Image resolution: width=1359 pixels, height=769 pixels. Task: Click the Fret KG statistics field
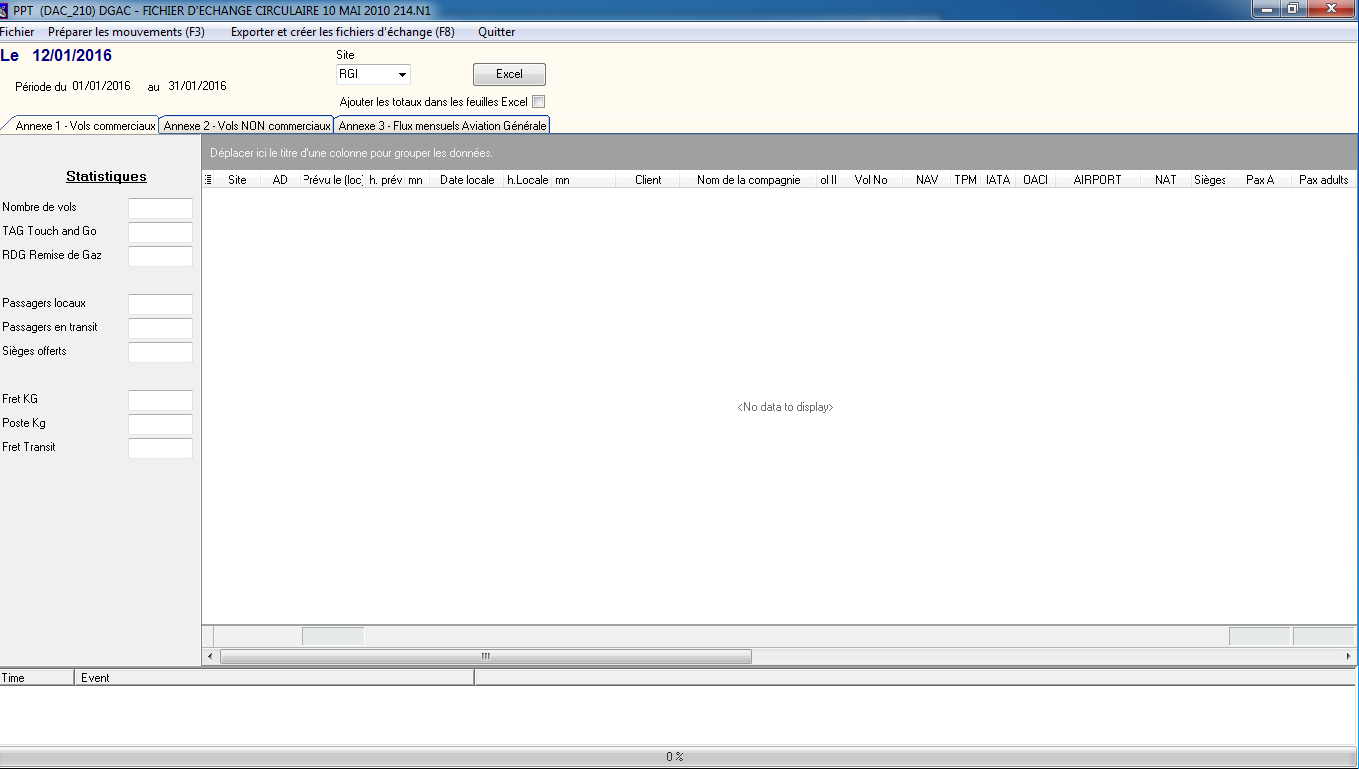tap(160, 400)
